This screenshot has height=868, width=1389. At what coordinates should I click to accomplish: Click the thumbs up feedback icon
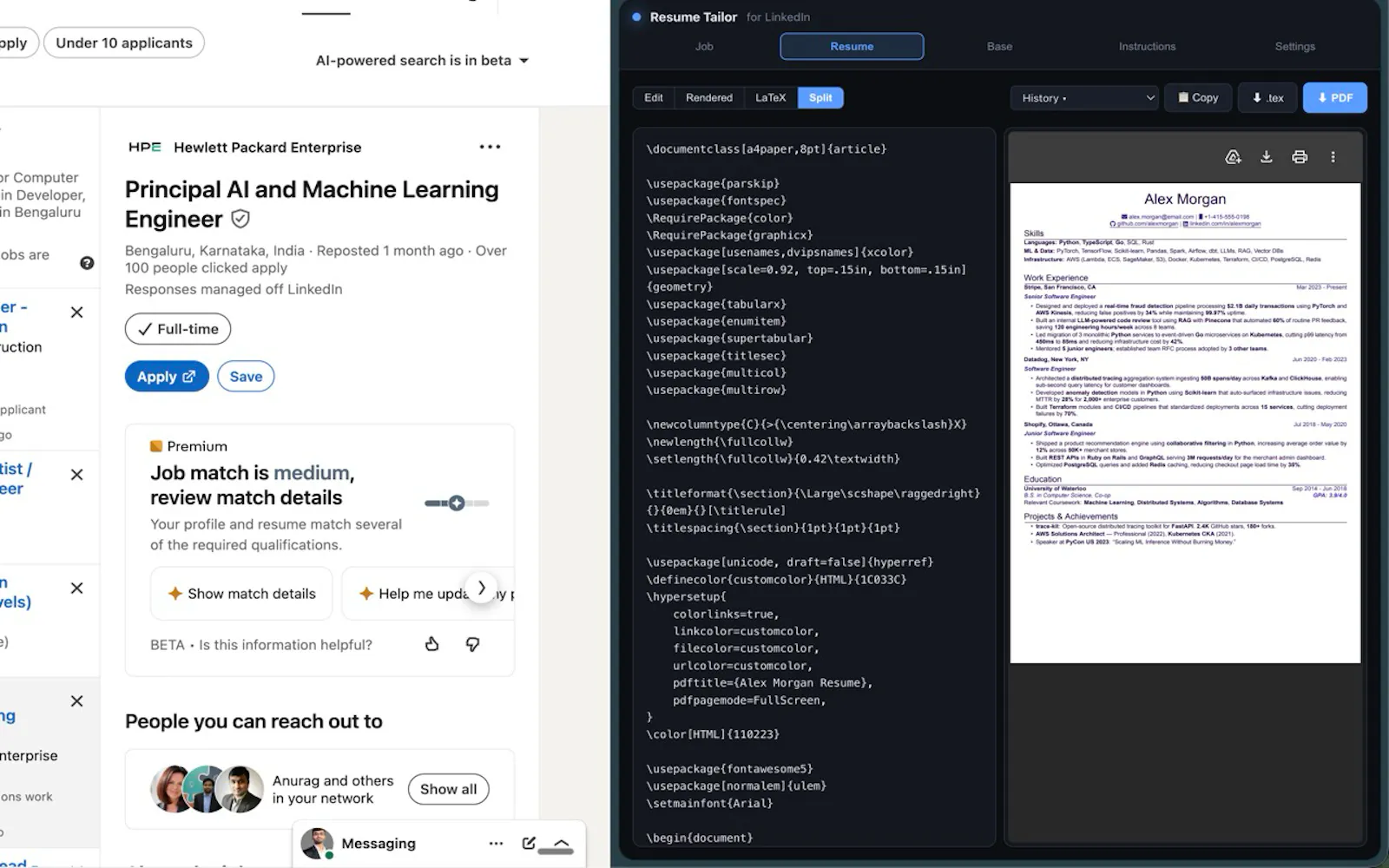(432, 644)
